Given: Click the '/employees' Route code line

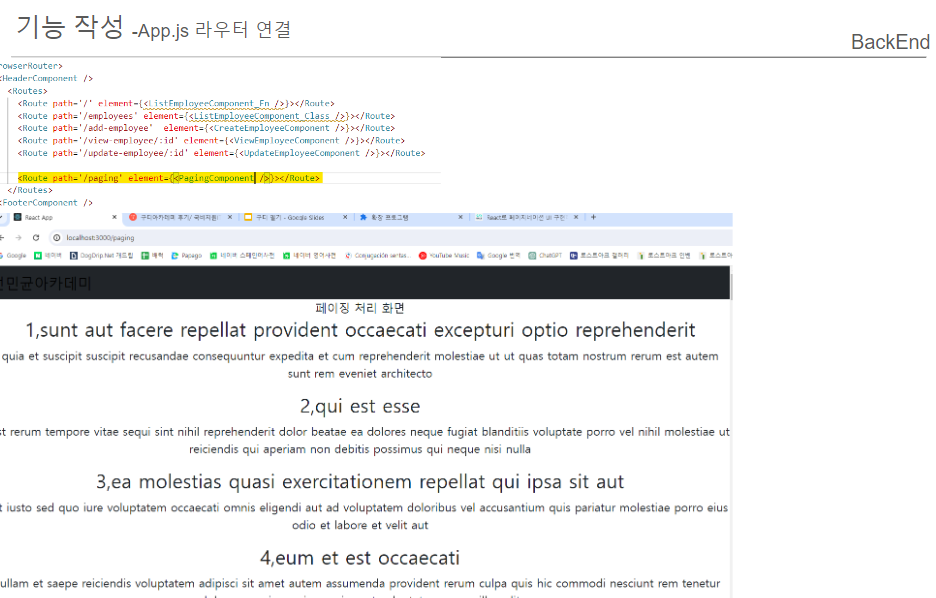Looking at the screenshot, I should (x=207, y=116).
